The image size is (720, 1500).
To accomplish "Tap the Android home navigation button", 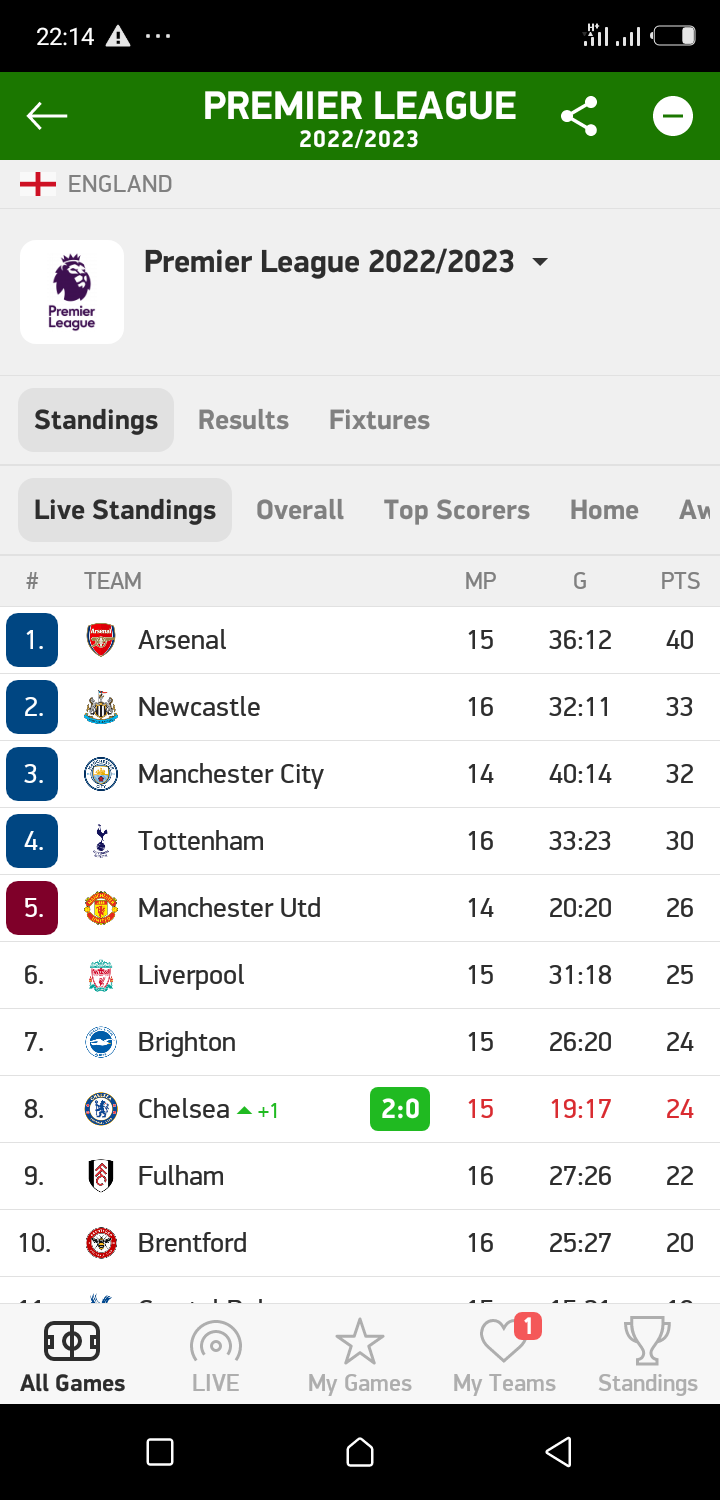I will tap(360, 1452).
